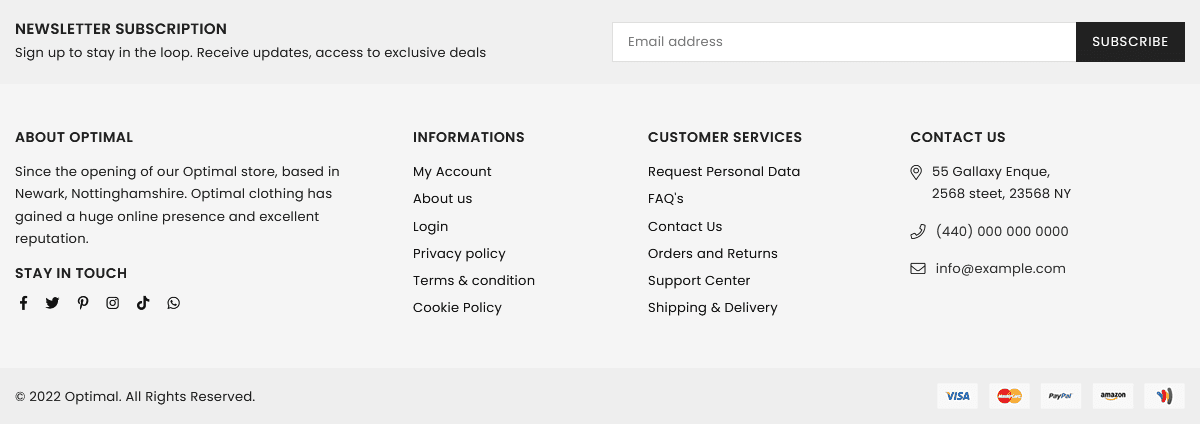Screen dimensions: 1200x424
Task: Open the WhatsApp chat icon
Action: tap(174, 303)
